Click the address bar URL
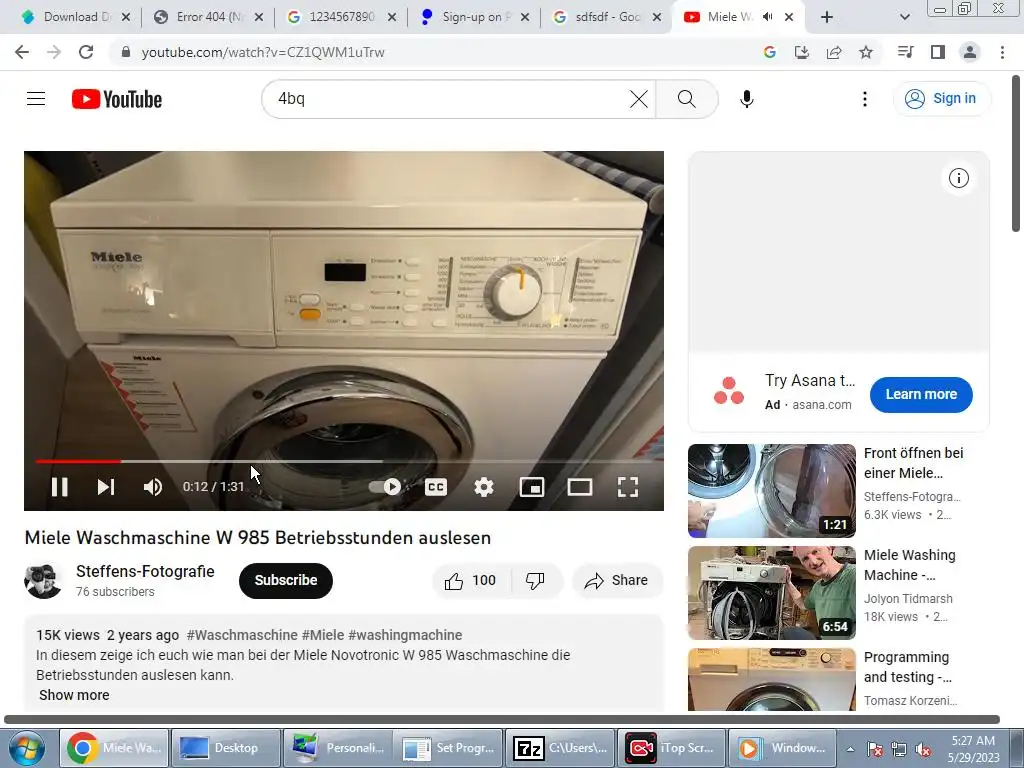 263,52
